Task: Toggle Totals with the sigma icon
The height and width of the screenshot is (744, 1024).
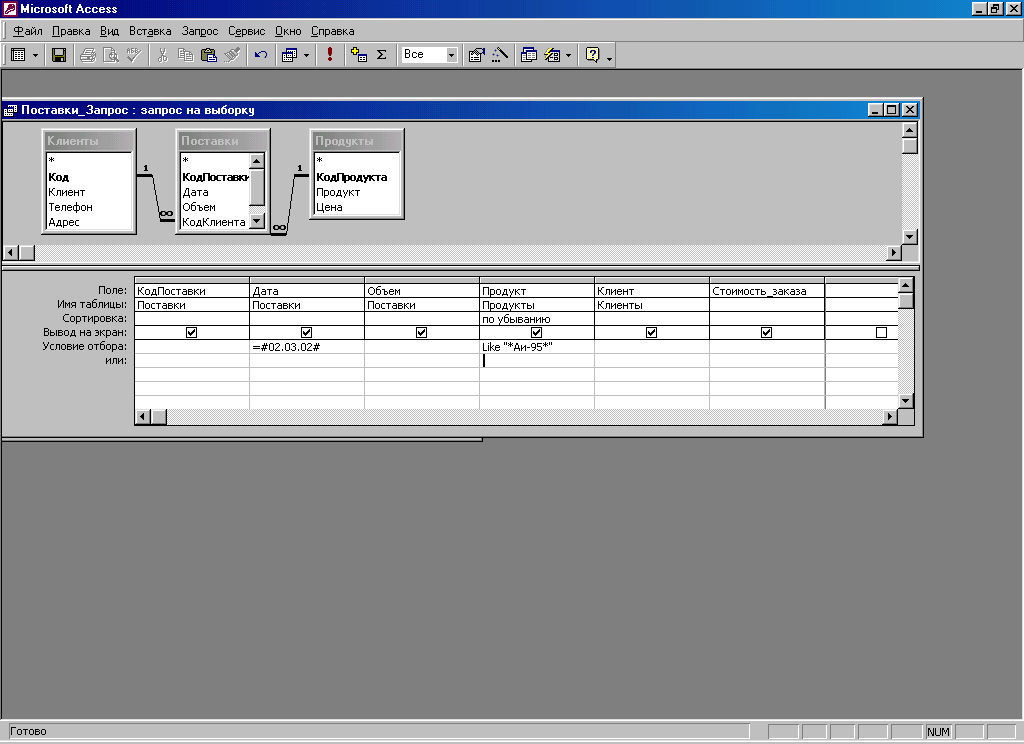Action: [382, 55]
